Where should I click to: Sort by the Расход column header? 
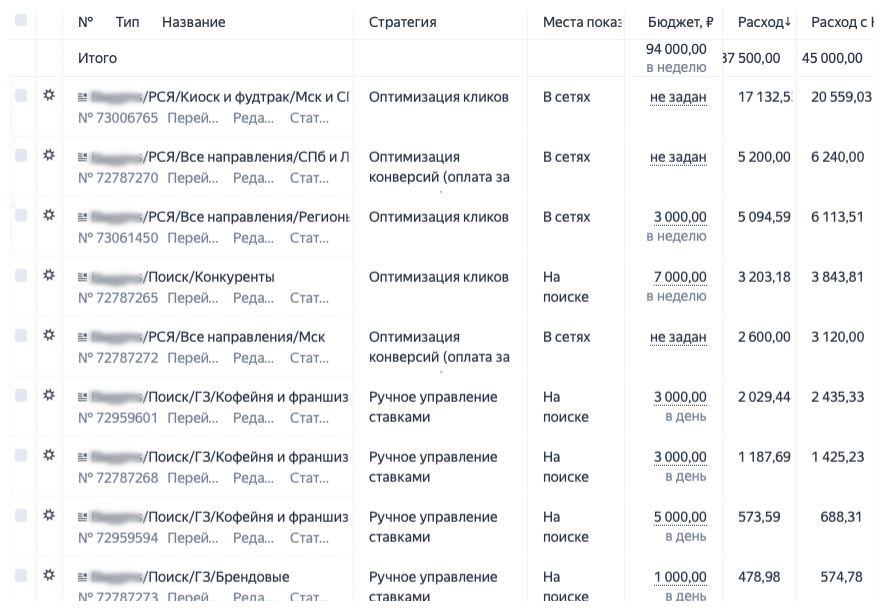pyautogui.click(x=764, y=22)
